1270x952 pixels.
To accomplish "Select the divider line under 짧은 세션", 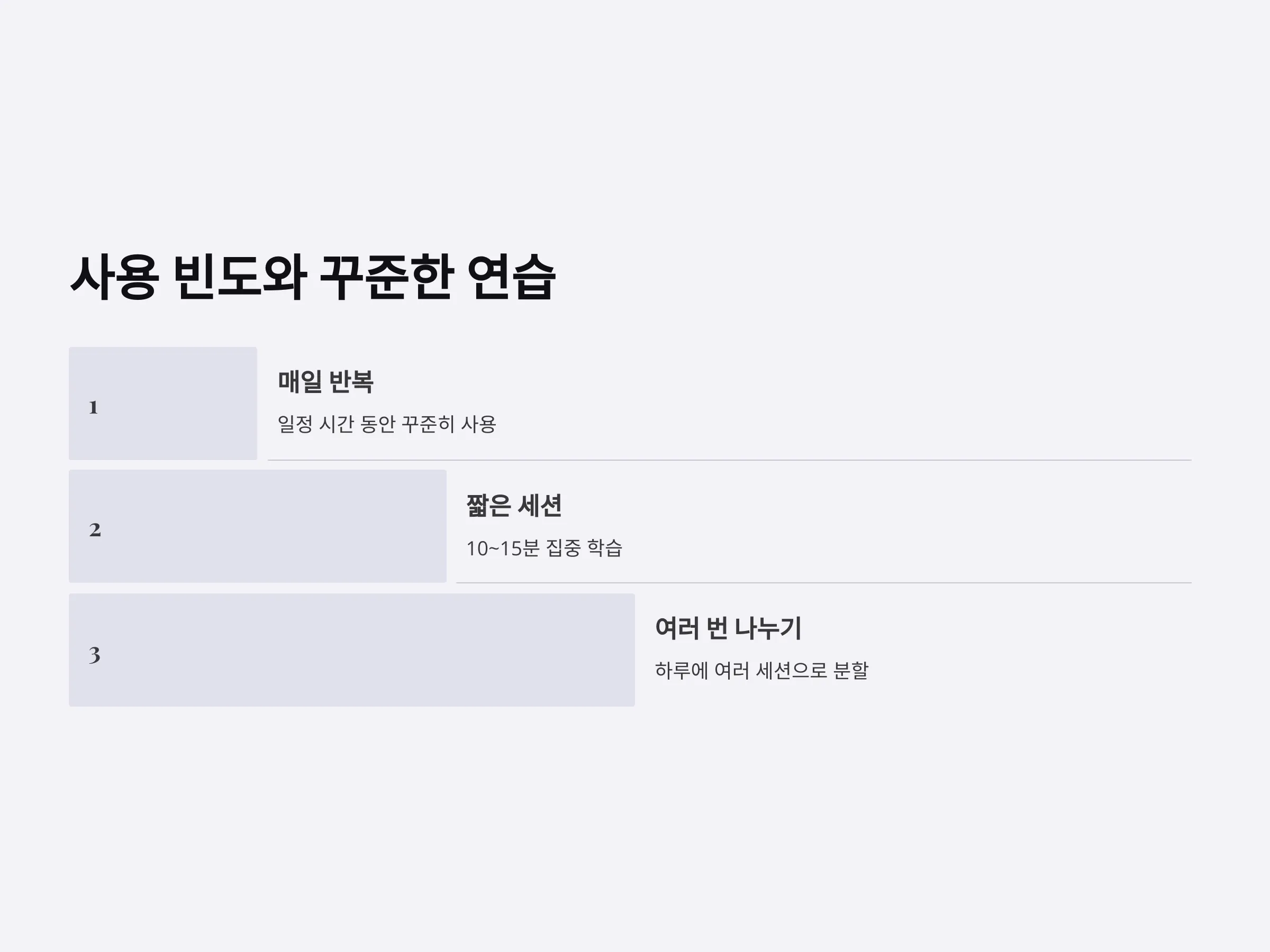I will (x=824, y=583).
